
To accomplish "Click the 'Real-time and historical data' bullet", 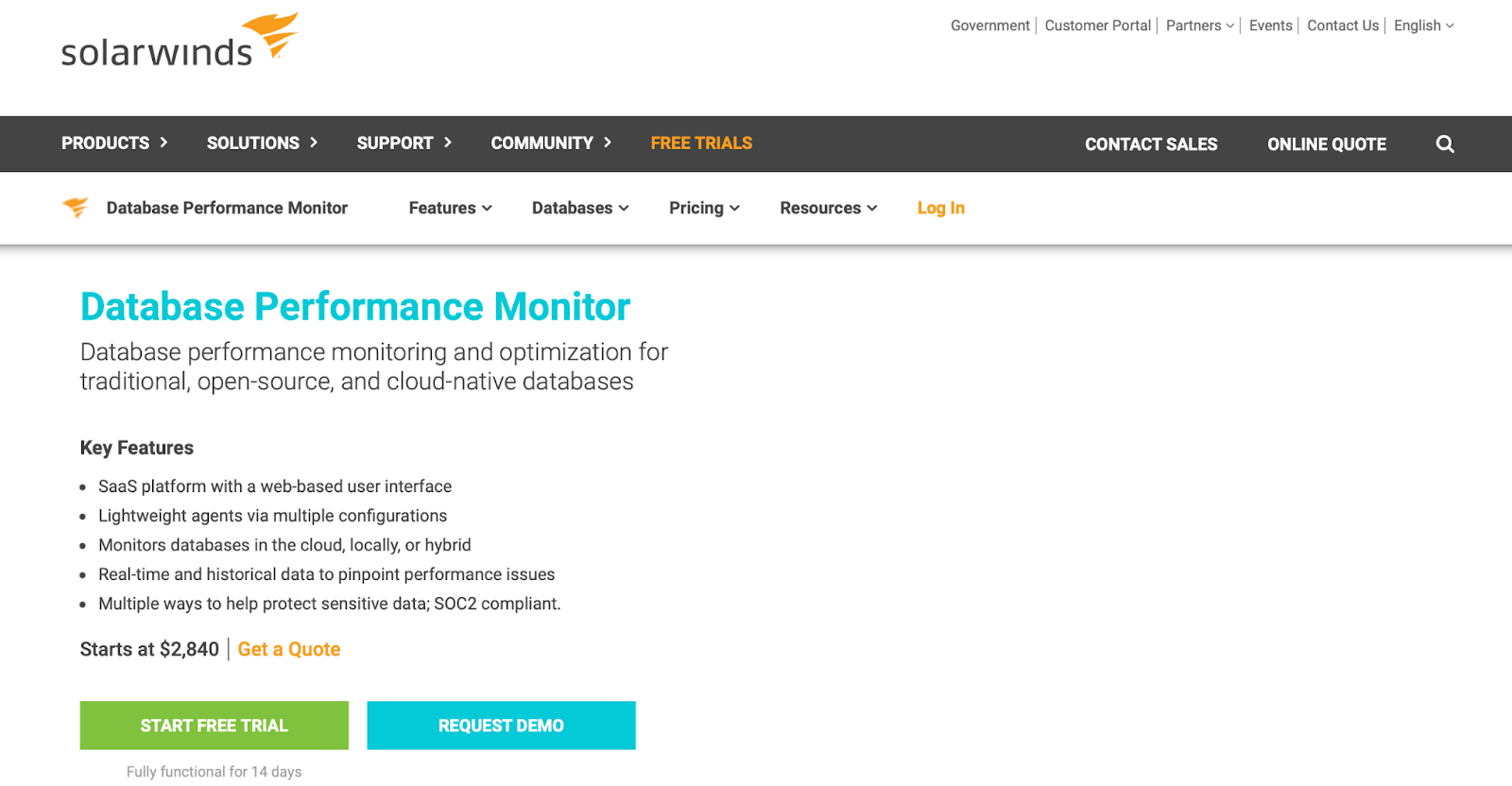I will coord(327,574).
